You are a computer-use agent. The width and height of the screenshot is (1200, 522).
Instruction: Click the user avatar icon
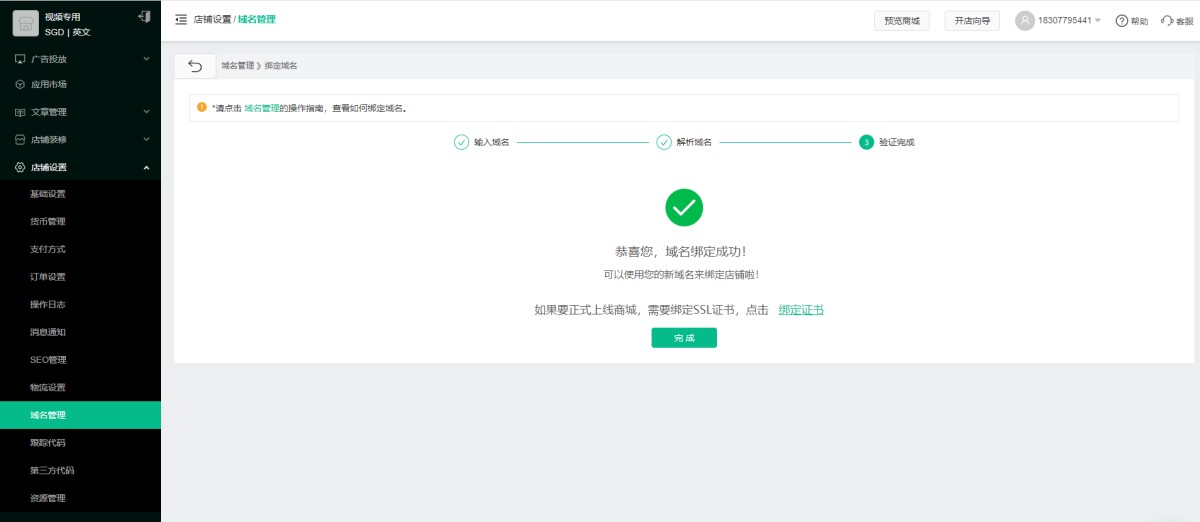coord(1025,20)
